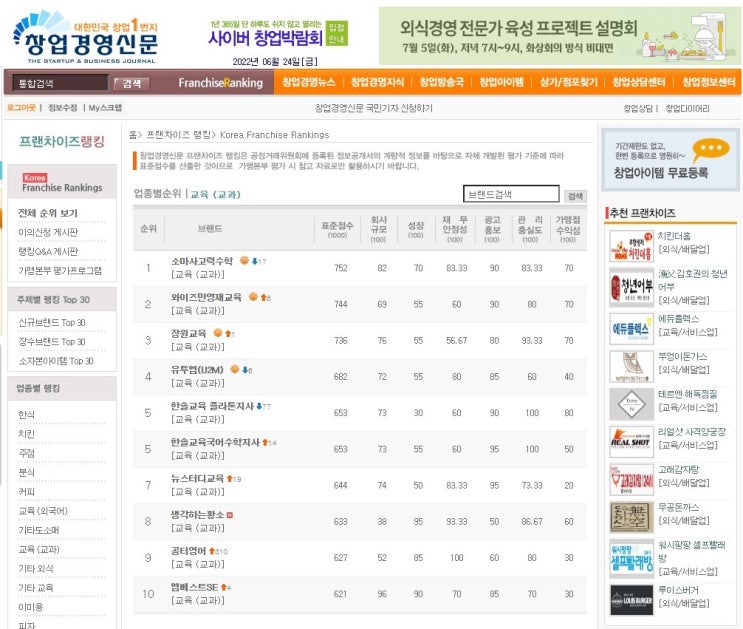Click the REAL SHOT 리얼샷 사격양궁장 logo

[631, 442]
